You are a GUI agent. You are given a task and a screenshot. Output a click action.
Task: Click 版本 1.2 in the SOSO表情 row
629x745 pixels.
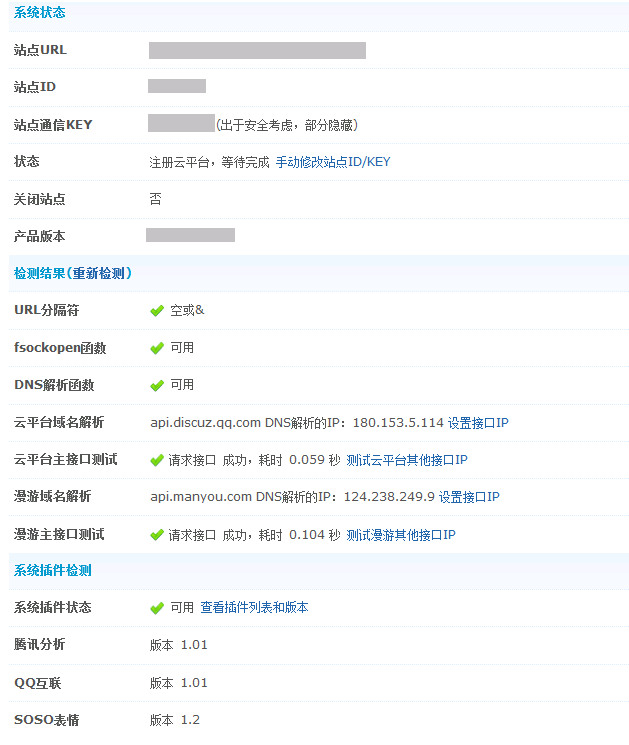[x=175, y=720]
